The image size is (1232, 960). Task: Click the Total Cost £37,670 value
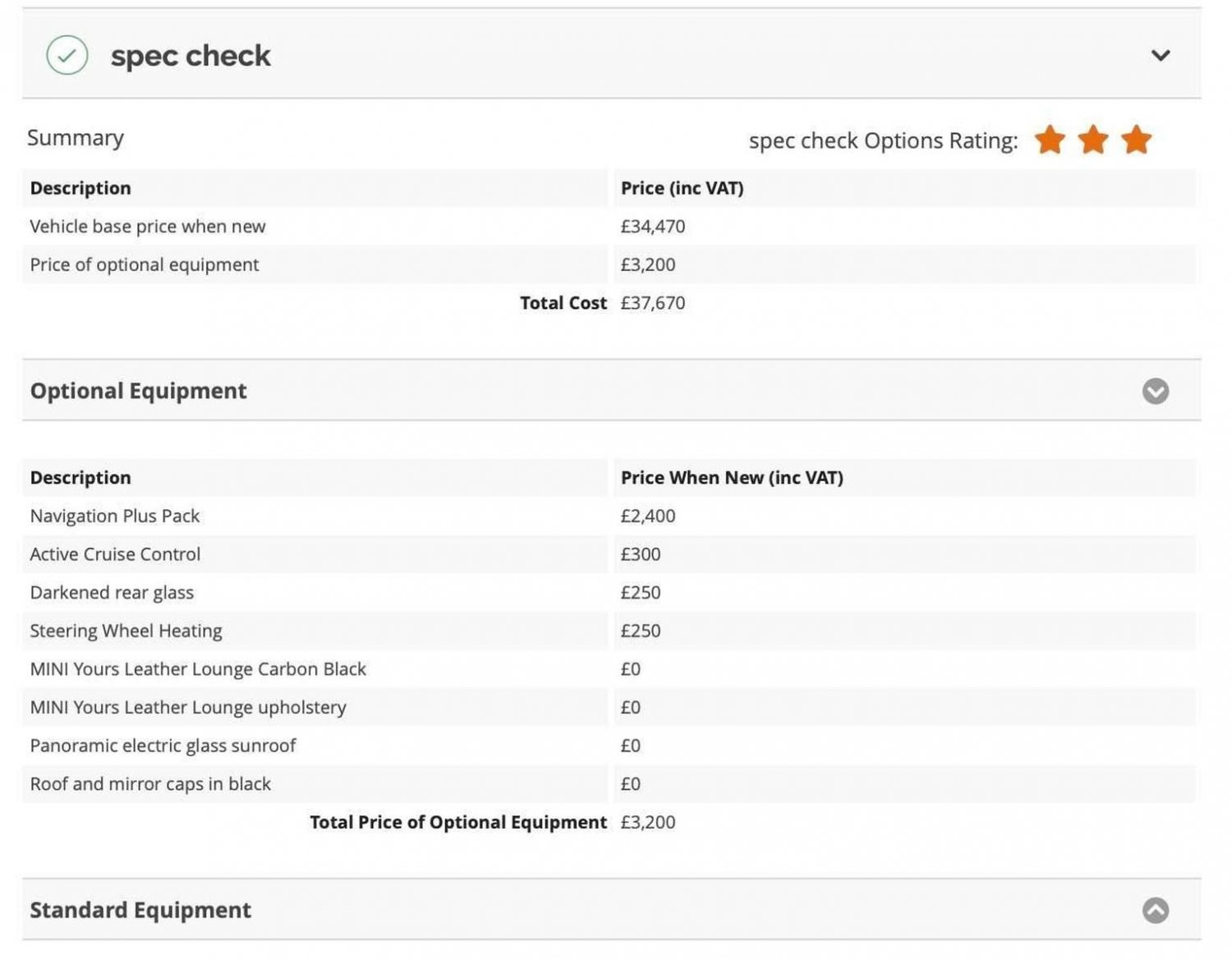(x=652, y=303)
